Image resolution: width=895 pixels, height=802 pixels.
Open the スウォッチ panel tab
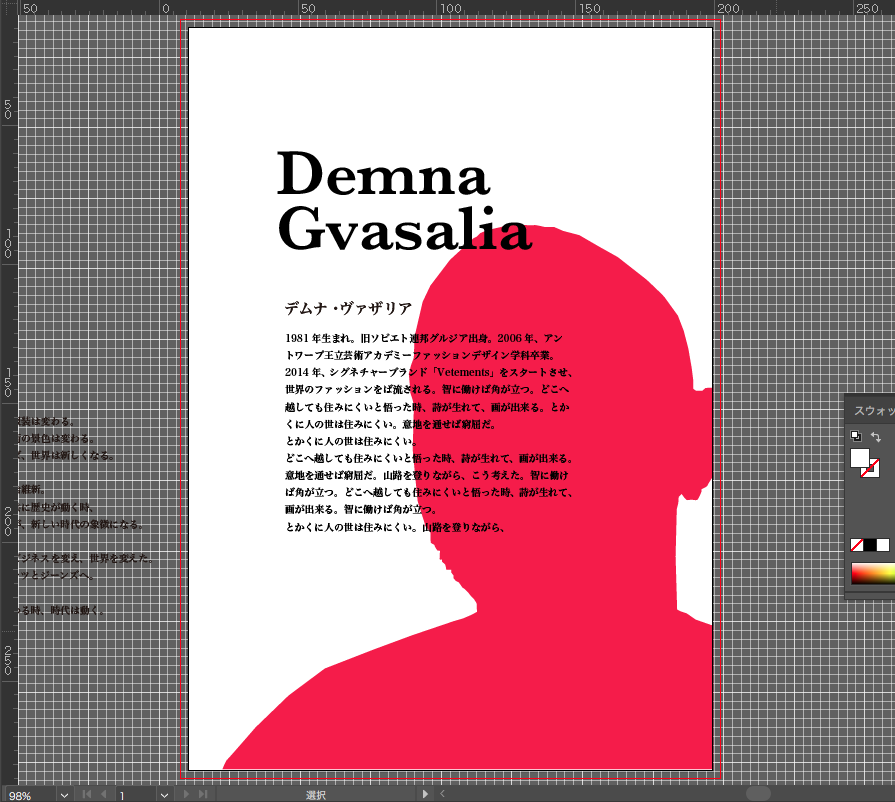[x=874, y=410]
